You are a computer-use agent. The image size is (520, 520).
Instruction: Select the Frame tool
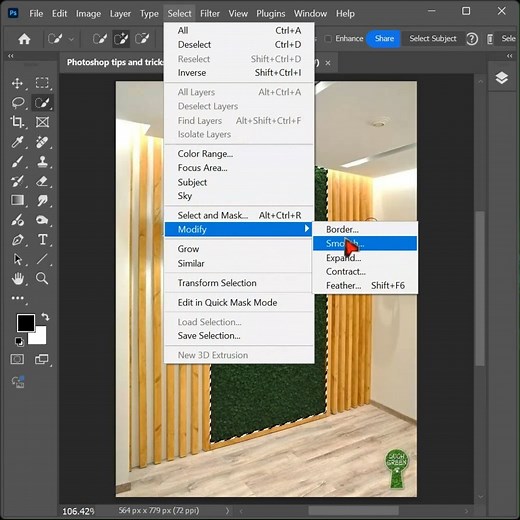[x=42, y=122]
